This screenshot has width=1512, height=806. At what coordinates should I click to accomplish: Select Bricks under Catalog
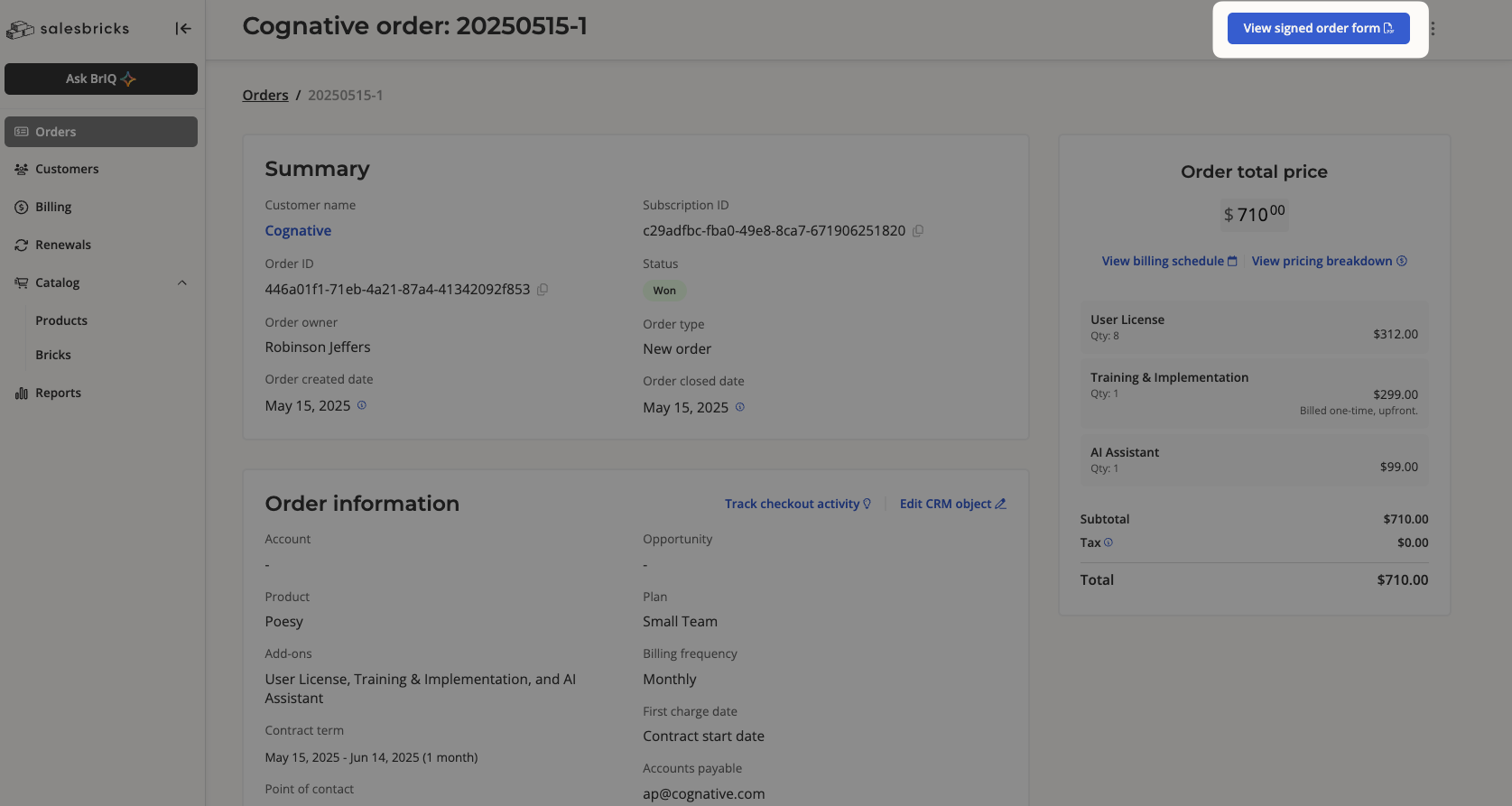click(53, 355)
